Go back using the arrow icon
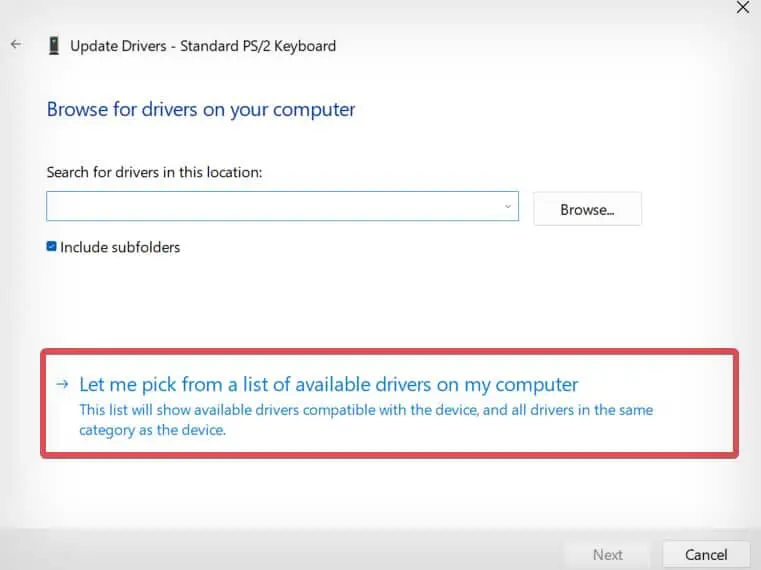 [16, 44]
